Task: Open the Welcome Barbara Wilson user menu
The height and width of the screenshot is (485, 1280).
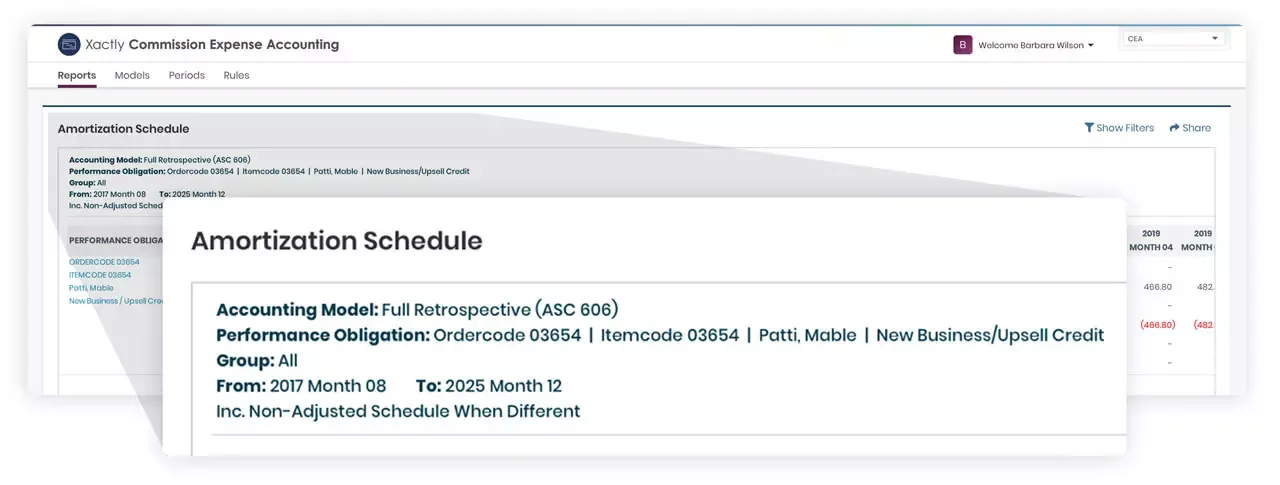Action: click(x=1036, y=45)
